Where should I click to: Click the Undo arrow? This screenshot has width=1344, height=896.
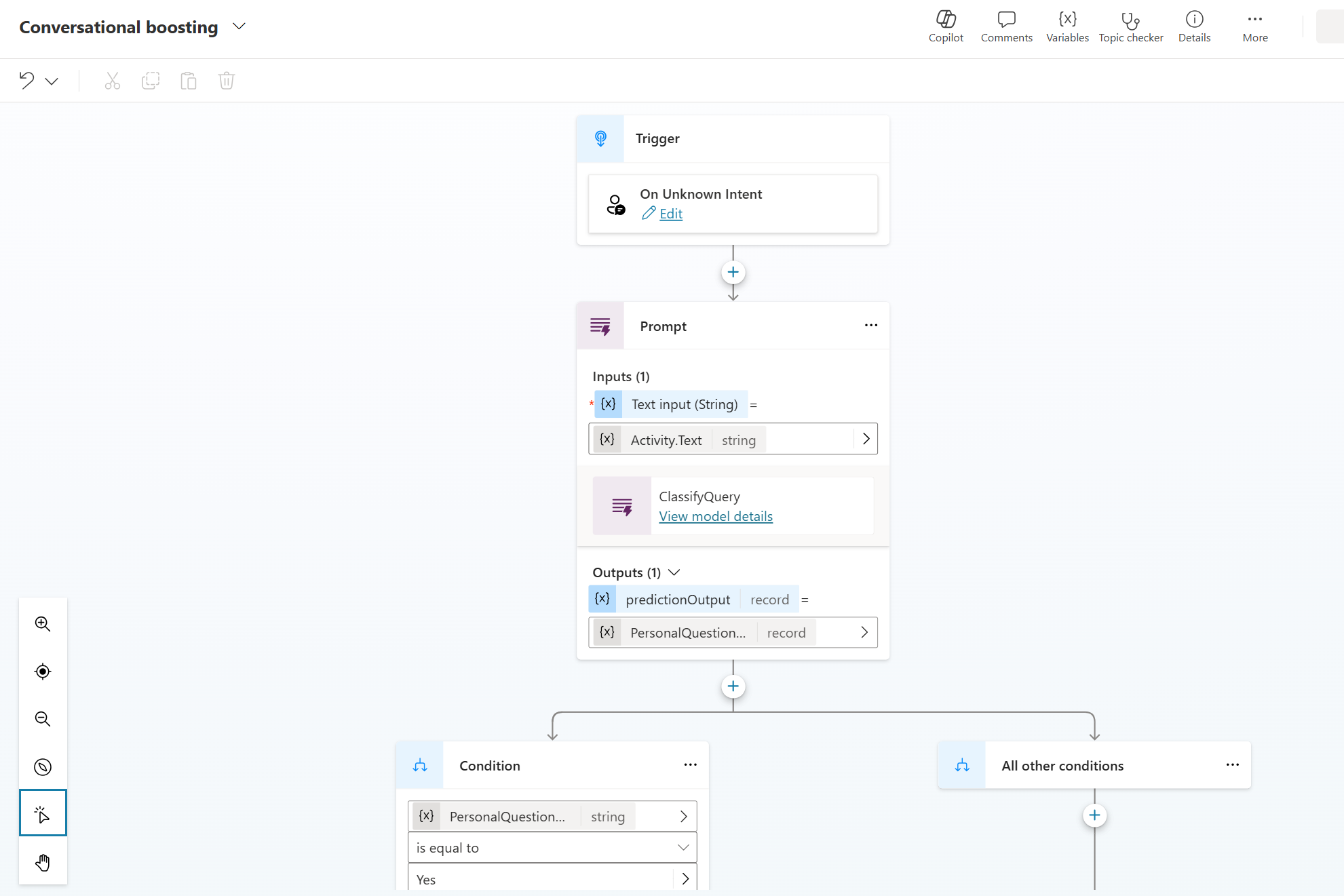coord(26,81)
